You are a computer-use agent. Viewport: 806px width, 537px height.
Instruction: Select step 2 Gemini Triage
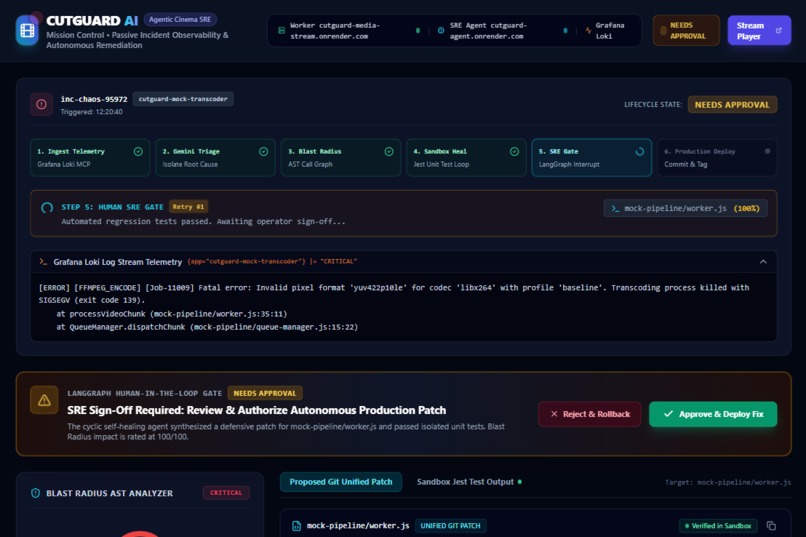215,157
